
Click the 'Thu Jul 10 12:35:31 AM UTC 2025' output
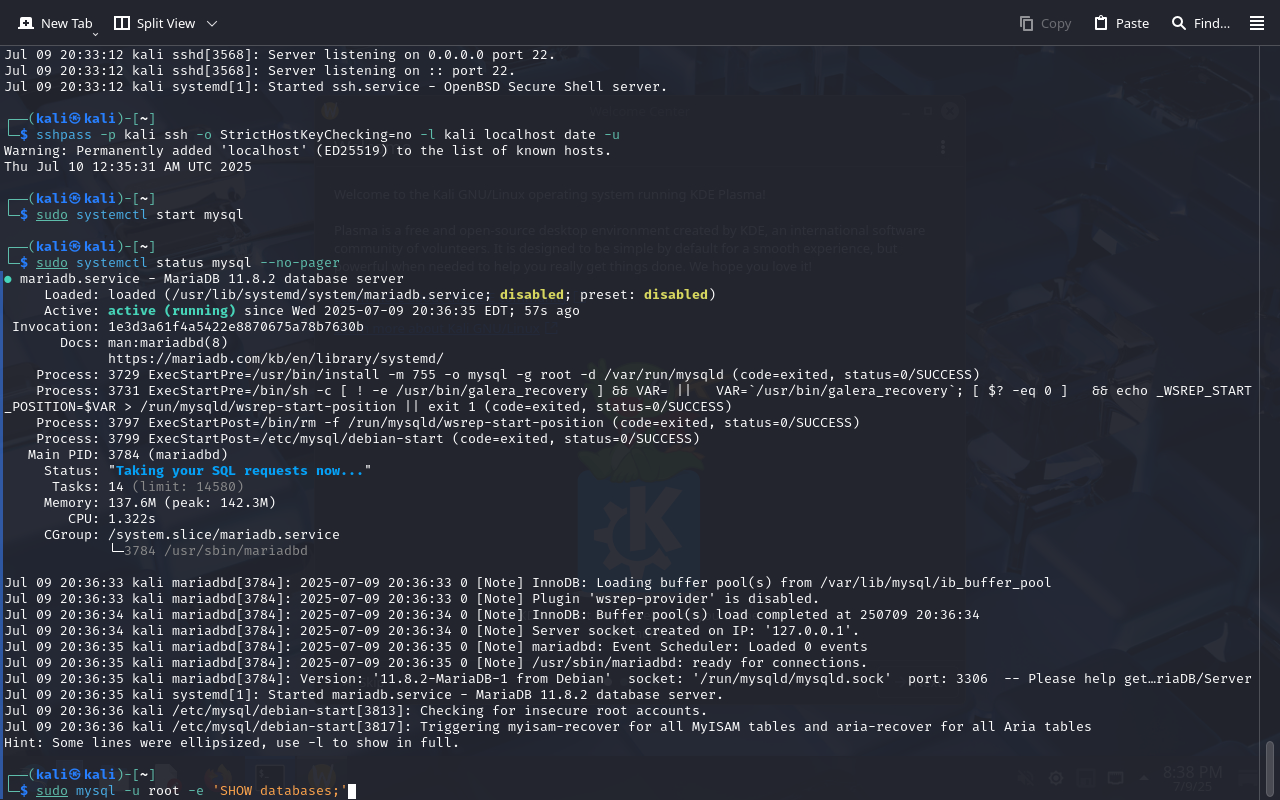[128, 166]
